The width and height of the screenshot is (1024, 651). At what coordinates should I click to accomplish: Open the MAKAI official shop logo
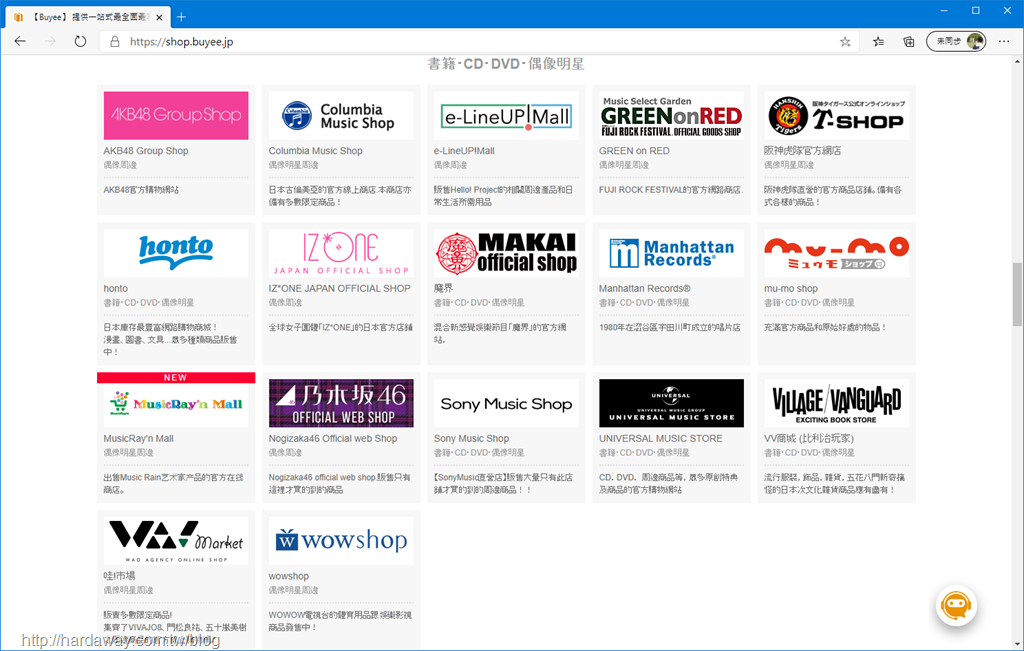coord(506,253)
